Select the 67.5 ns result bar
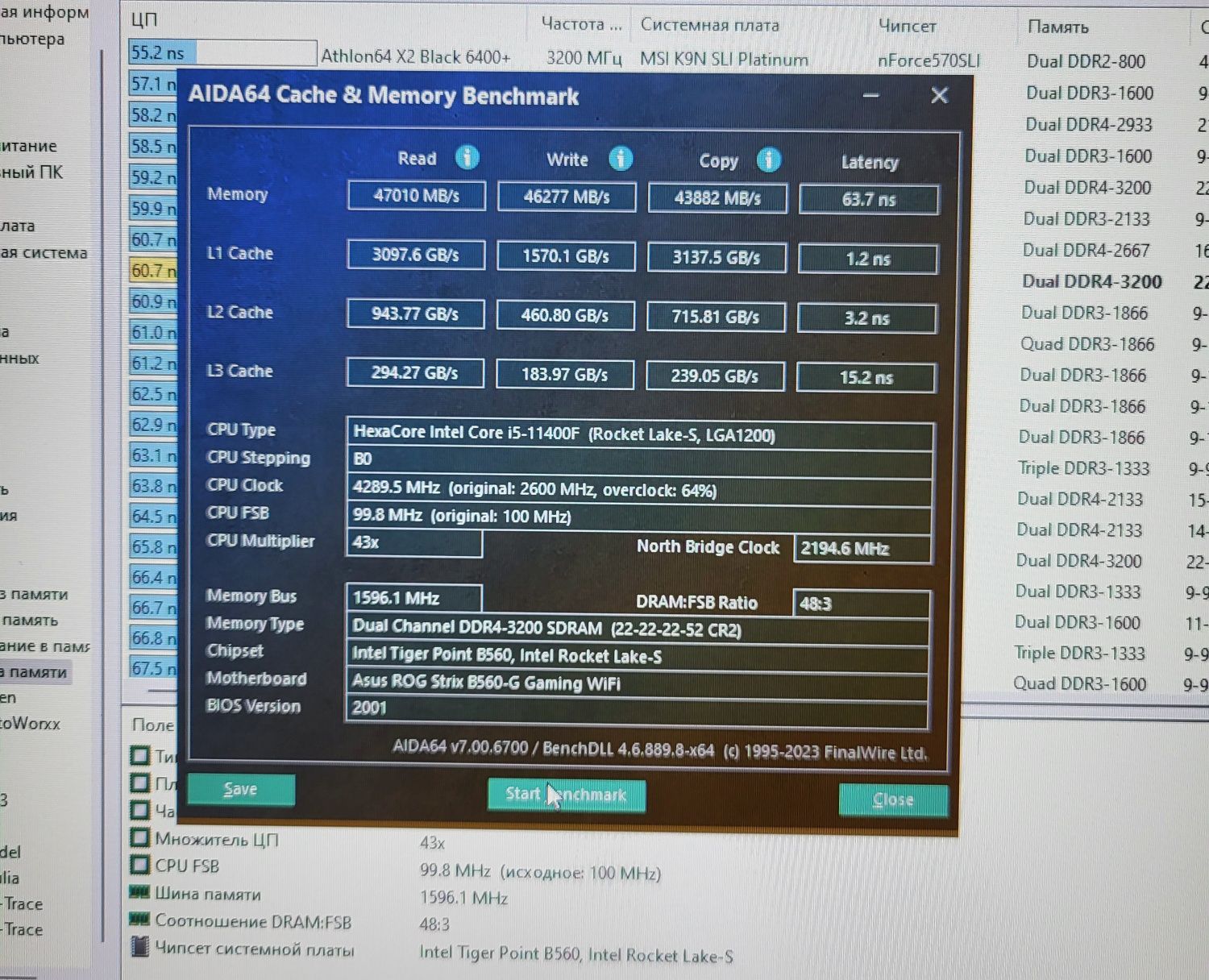Screen dimensions: 1209x980 [153, 668]
